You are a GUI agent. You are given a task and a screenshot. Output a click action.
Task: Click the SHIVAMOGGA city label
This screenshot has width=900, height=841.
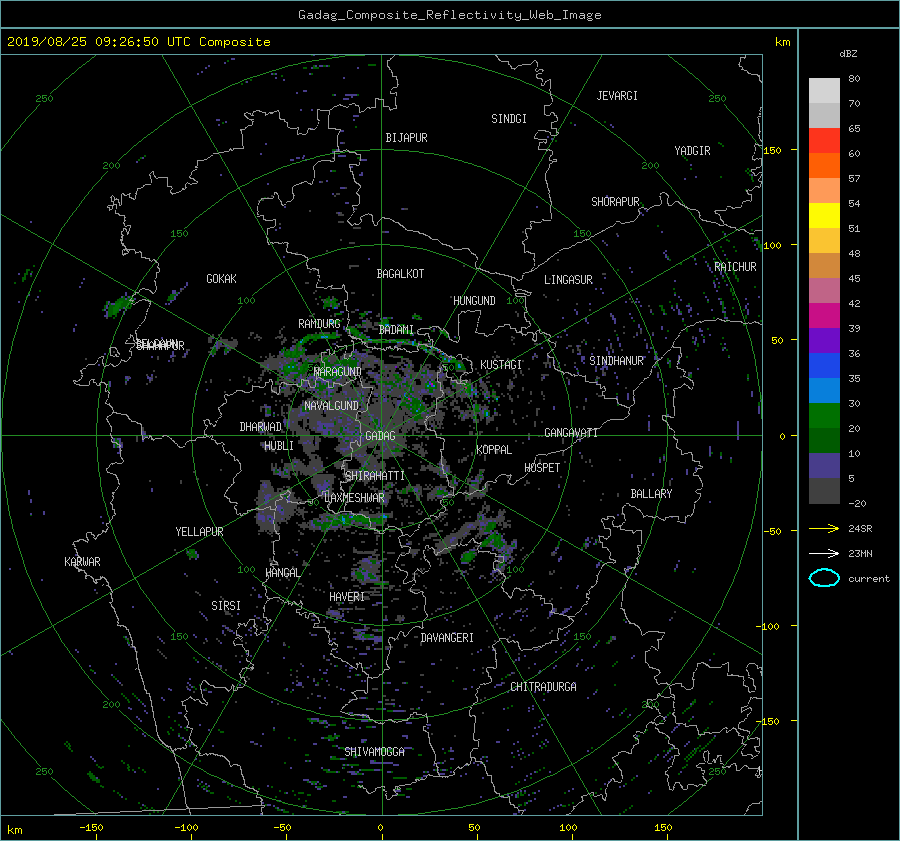374,752
